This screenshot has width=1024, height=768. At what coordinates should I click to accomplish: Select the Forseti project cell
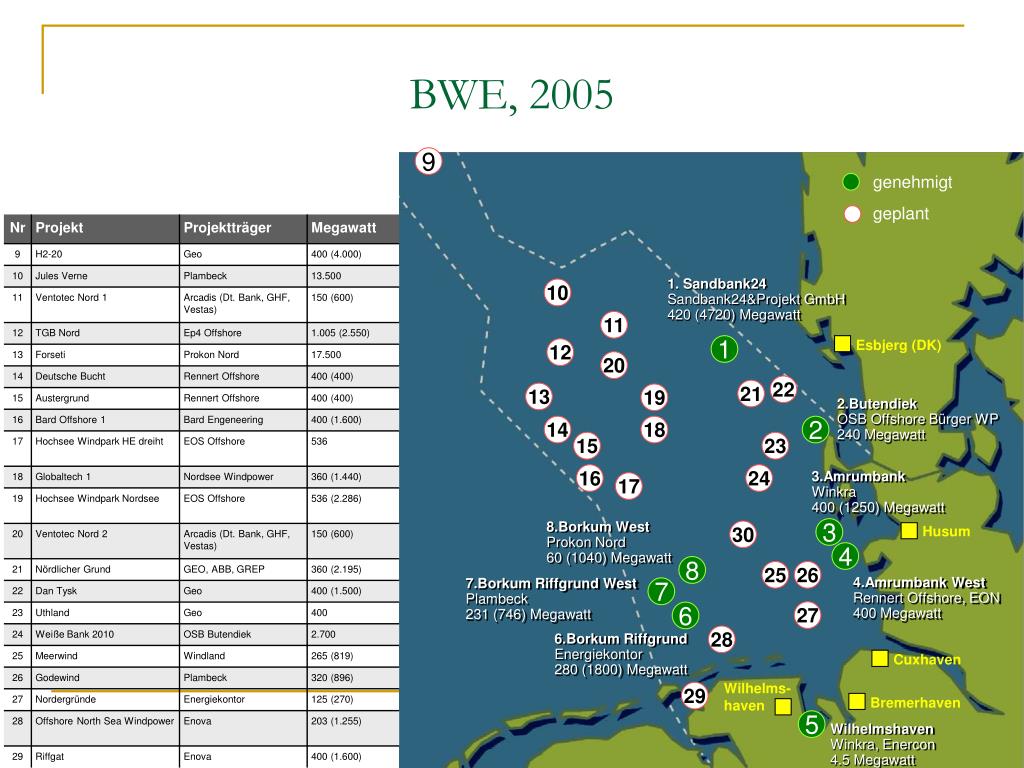(x=105, y=355)
